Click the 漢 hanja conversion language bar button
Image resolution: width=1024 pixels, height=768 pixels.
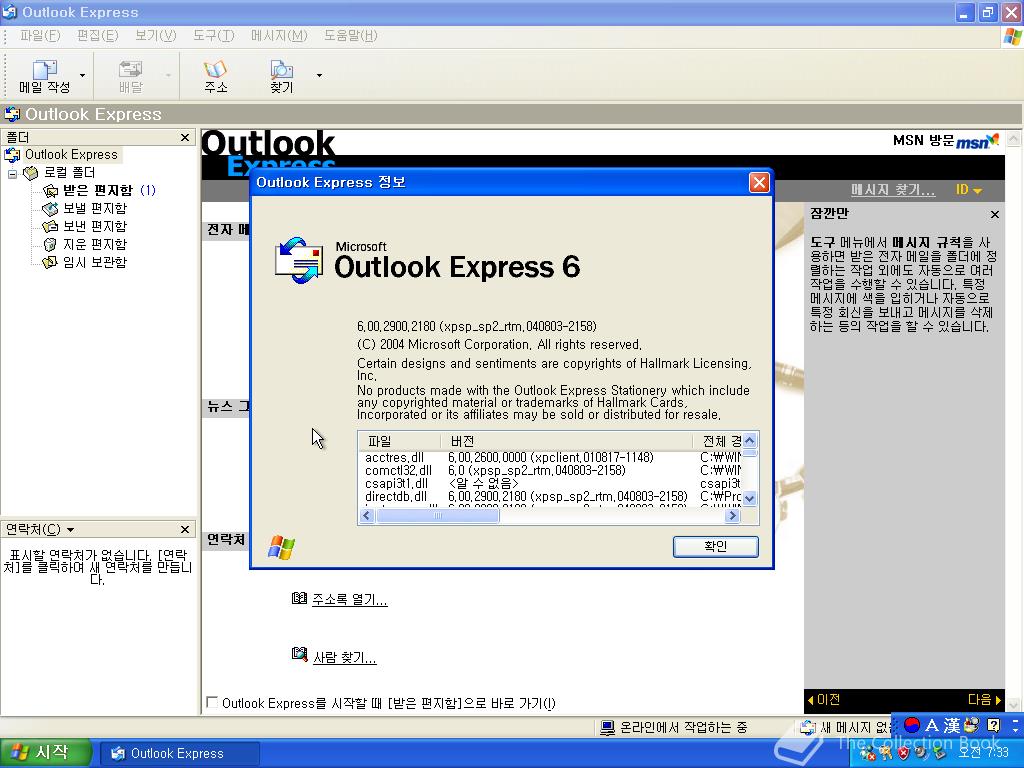point(952,725)
